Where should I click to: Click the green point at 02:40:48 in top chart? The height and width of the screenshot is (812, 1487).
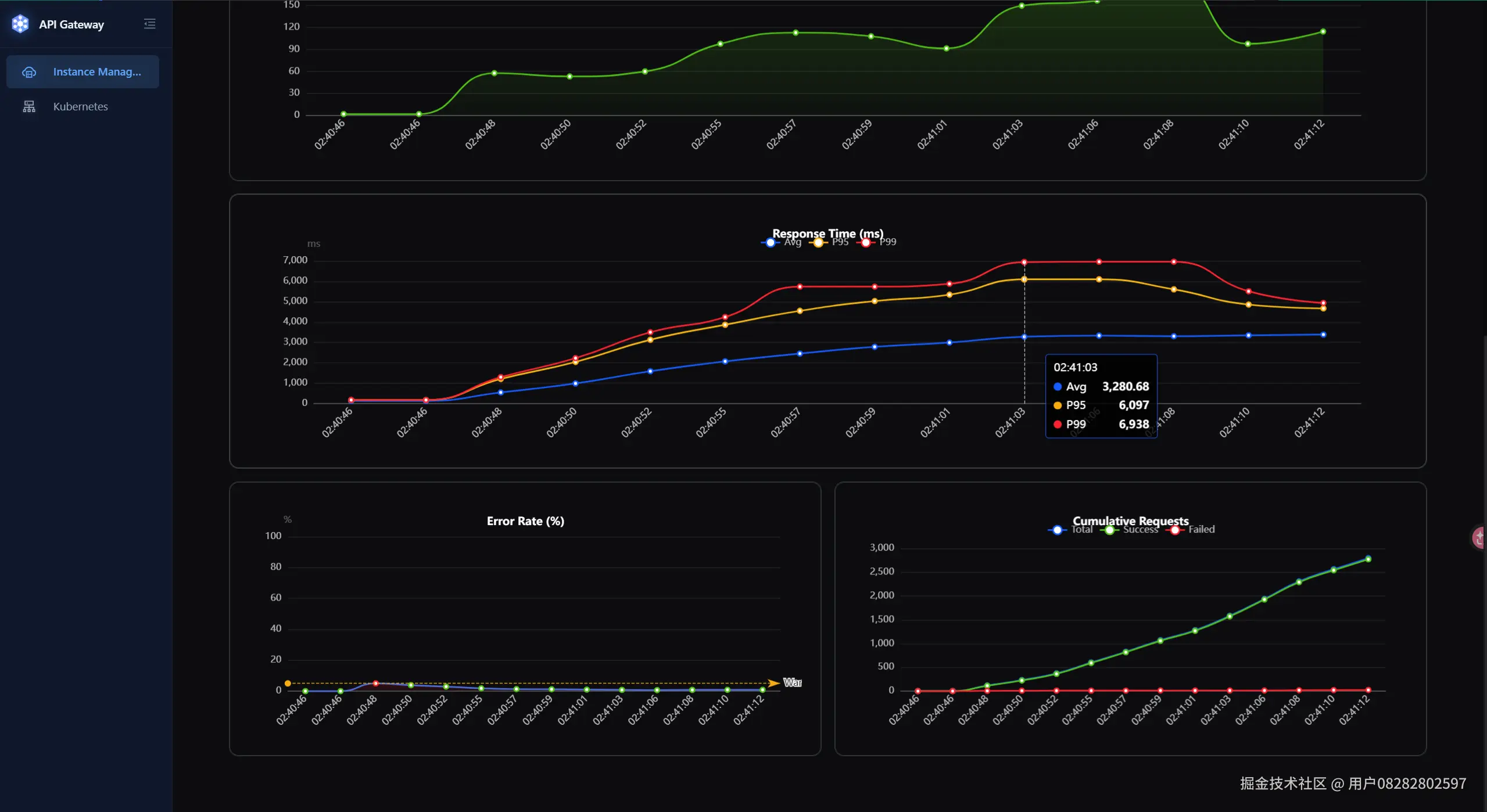tap(495, 73)
